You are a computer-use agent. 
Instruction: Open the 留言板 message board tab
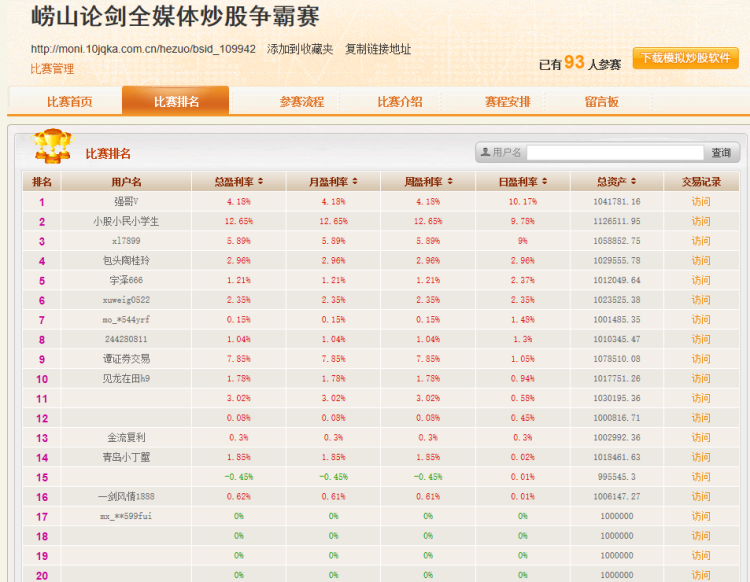coord(601,102)
